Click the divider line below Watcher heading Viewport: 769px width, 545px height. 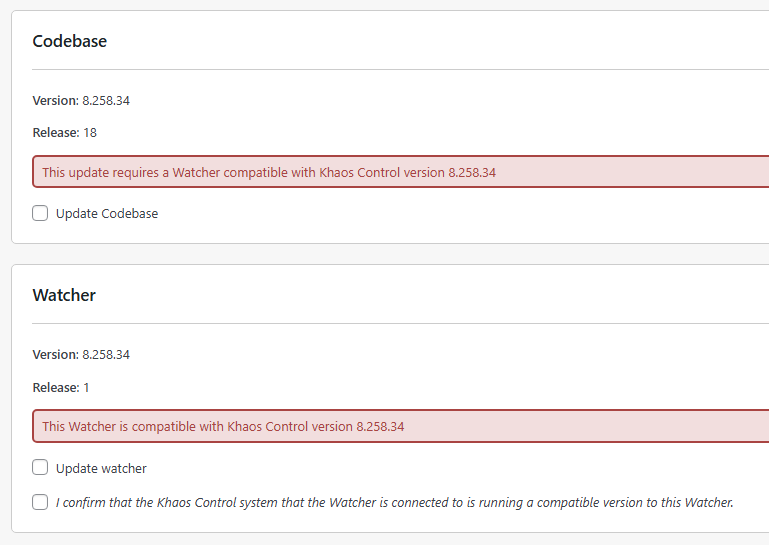[x=400, y=324]
